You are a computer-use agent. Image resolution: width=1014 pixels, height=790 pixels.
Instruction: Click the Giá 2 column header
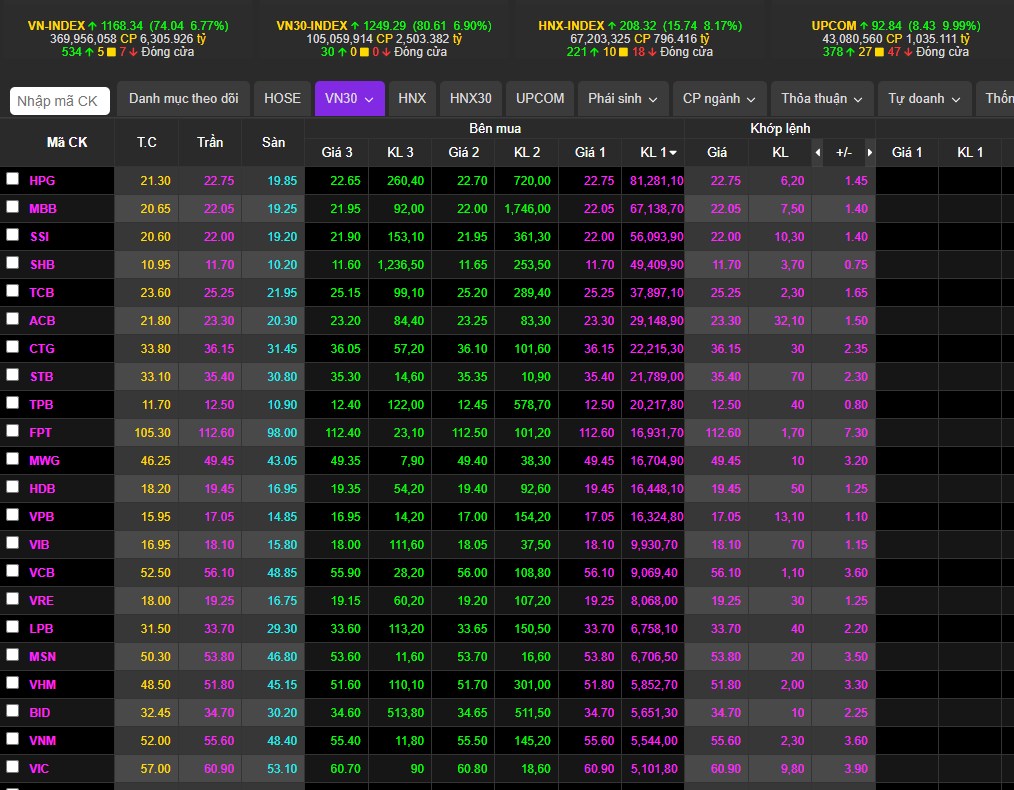(464, 153)
